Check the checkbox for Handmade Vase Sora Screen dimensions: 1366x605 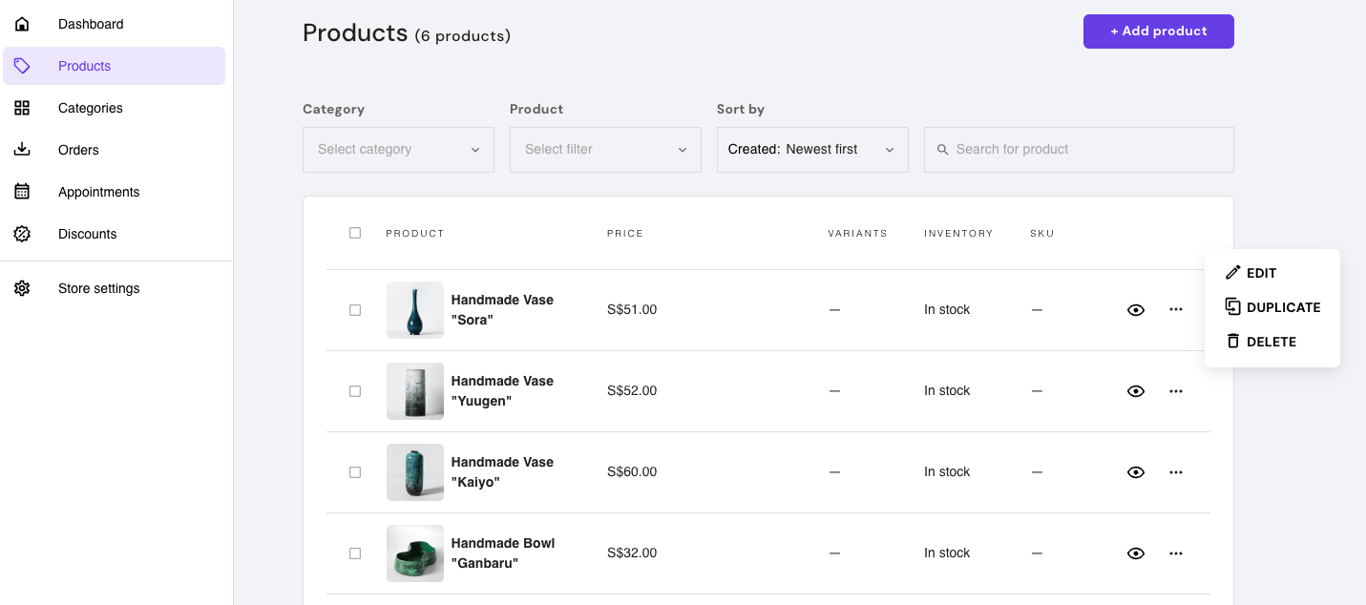pos(355,310)
